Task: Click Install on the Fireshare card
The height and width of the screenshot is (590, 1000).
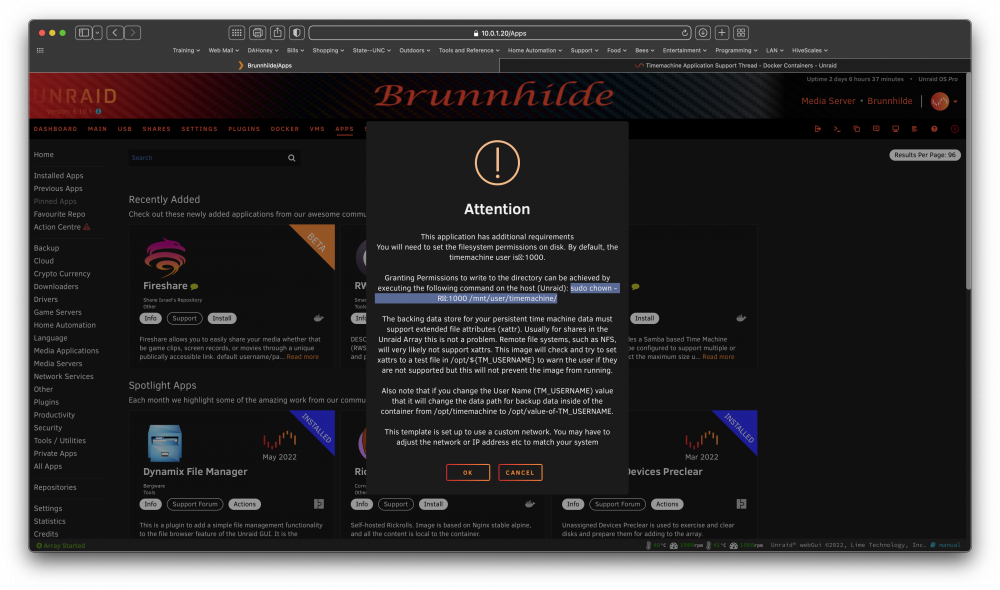Action: coord(222,318)
